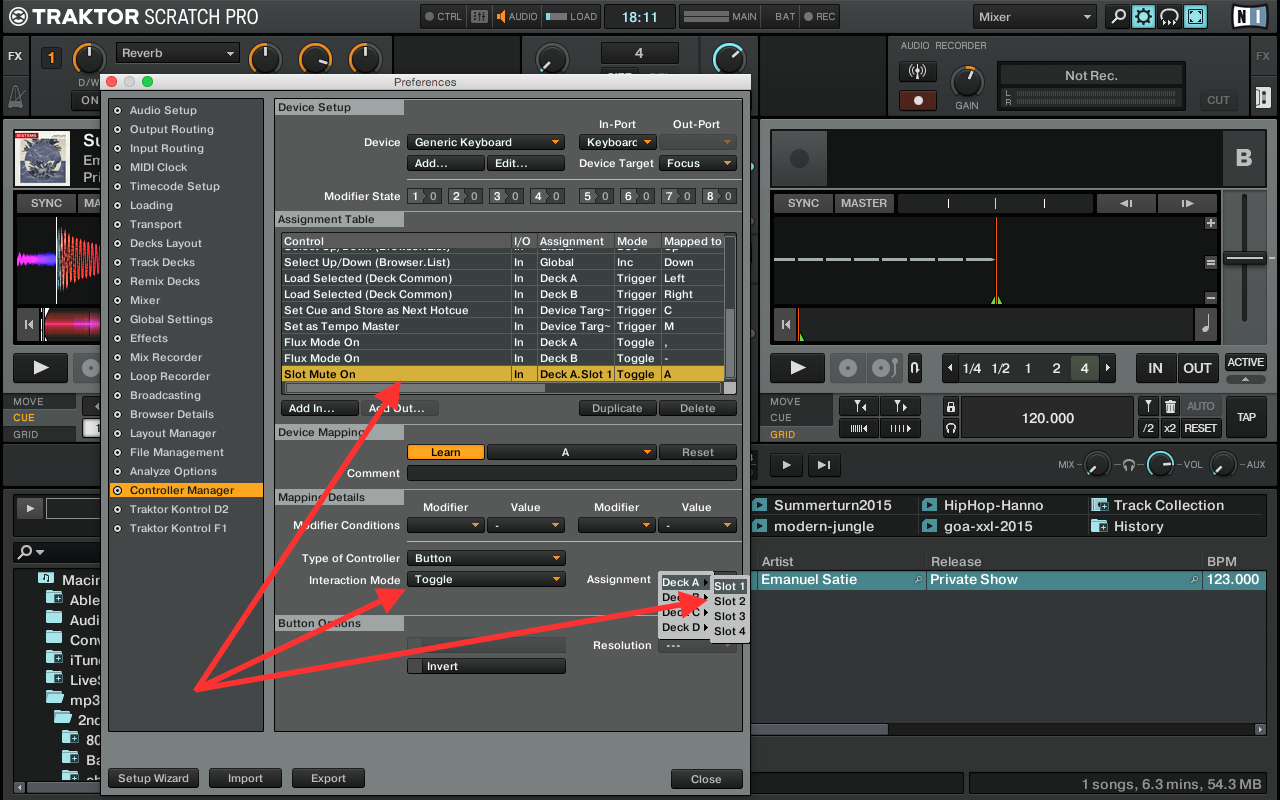Open the Generic Keyboard device dropdown
The width and height of the screenshot is (1280, 800).
[486, 142]
